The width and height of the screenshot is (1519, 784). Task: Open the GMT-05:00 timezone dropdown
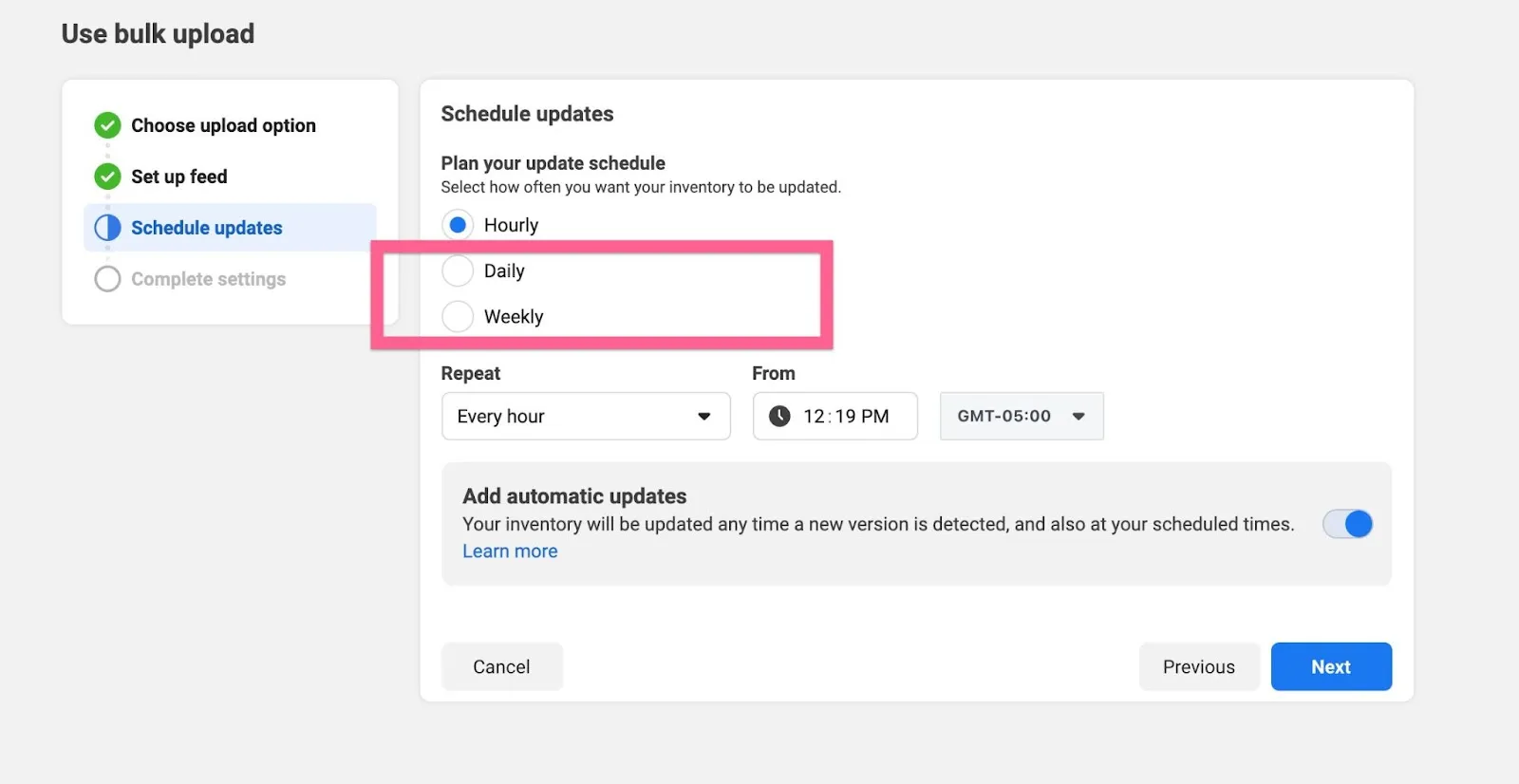(x=1022, y=416)
